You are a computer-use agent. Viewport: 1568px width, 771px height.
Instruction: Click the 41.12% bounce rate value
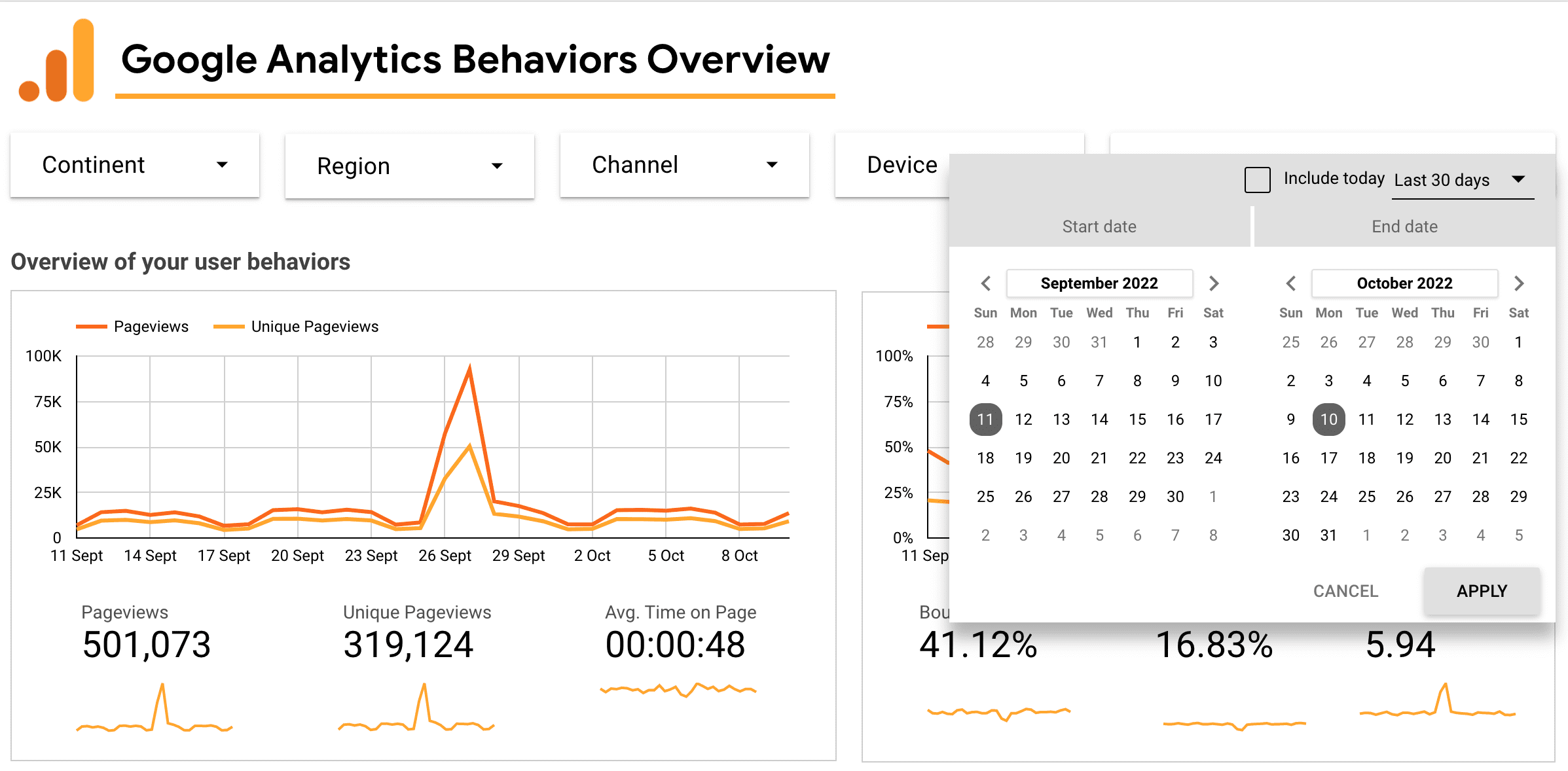click(978, 645)
